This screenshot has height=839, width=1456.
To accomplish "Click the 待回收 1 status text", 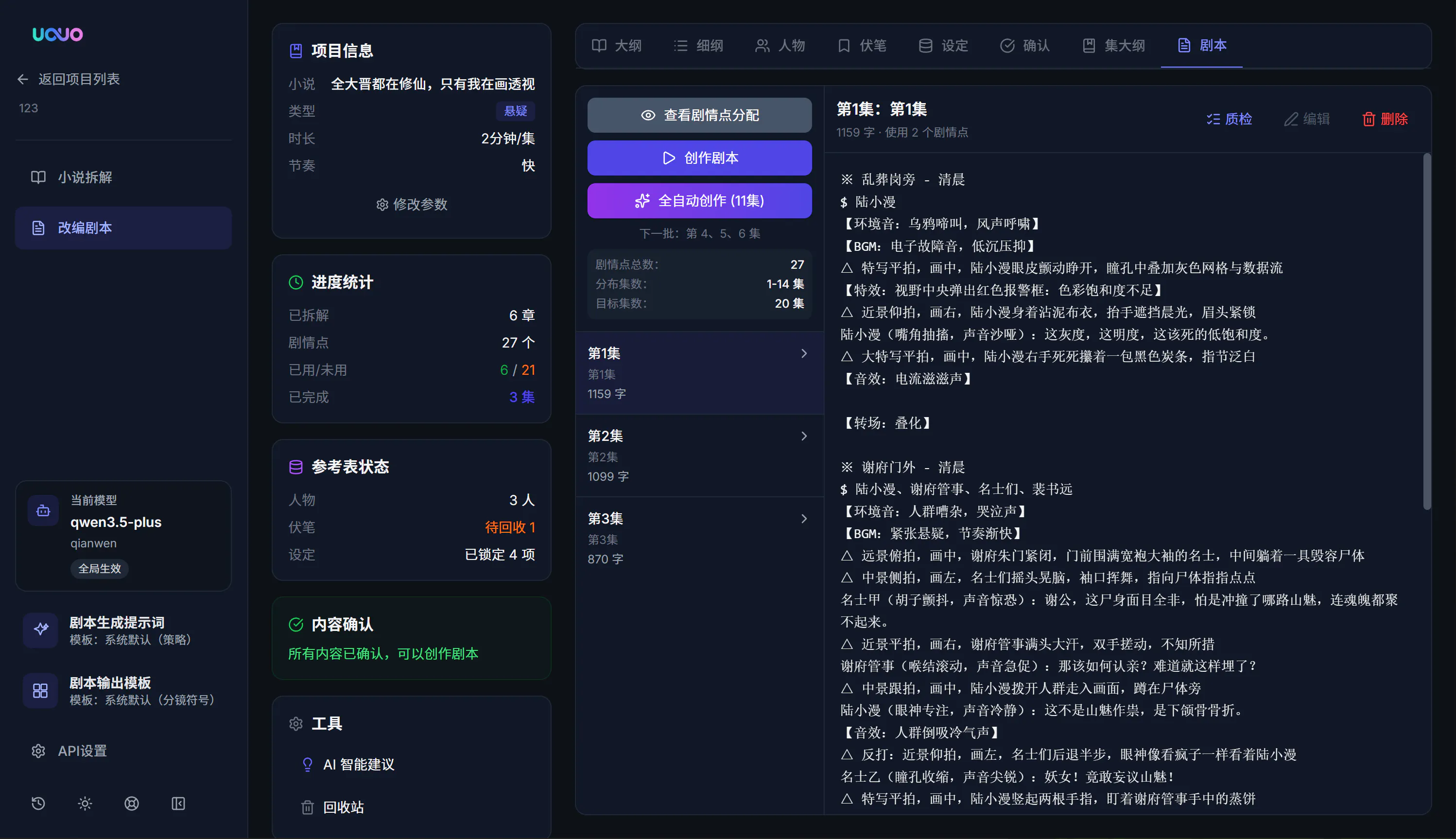I will [x=510, y=527].
